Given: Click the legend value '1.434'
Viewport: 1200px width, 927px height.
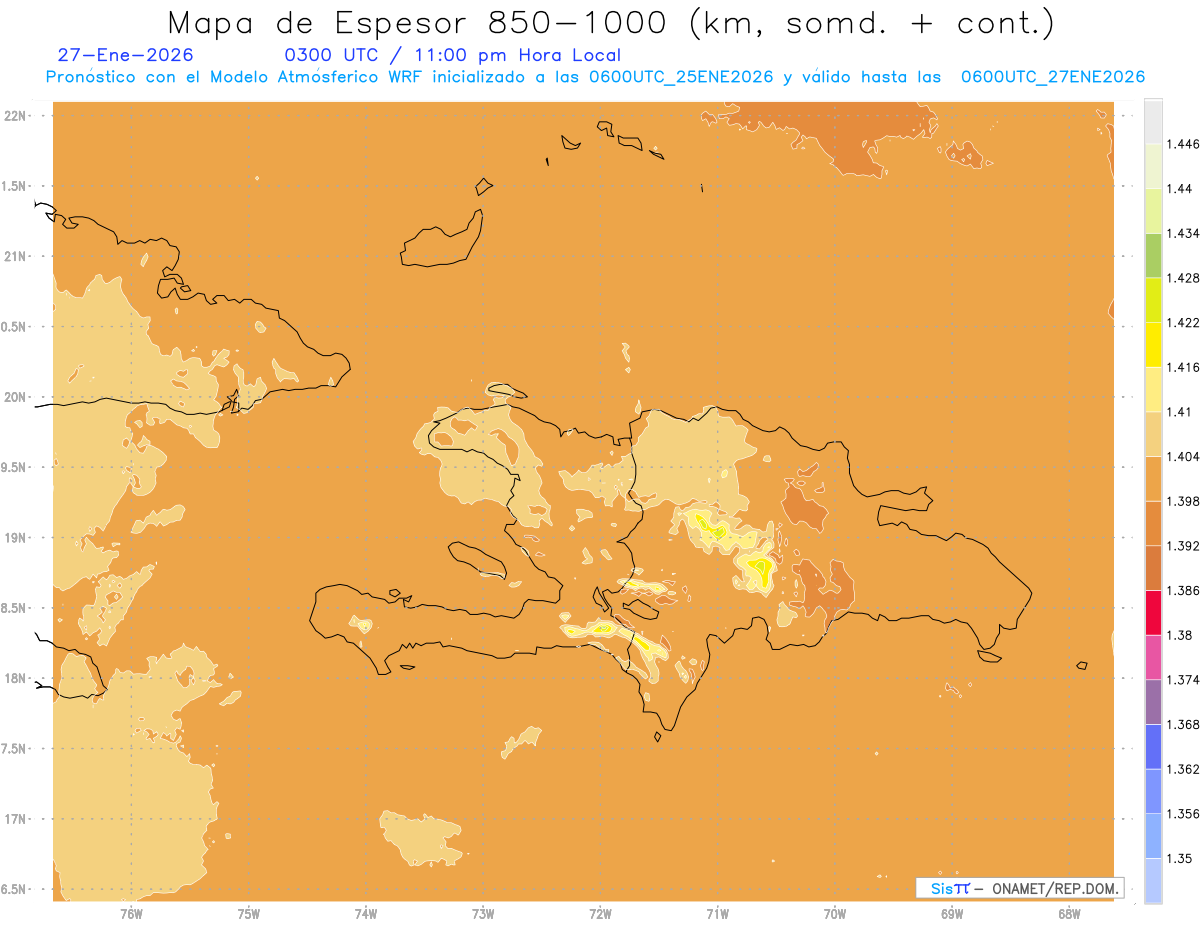Looking at the screenshot, I should click(1183, 233).
